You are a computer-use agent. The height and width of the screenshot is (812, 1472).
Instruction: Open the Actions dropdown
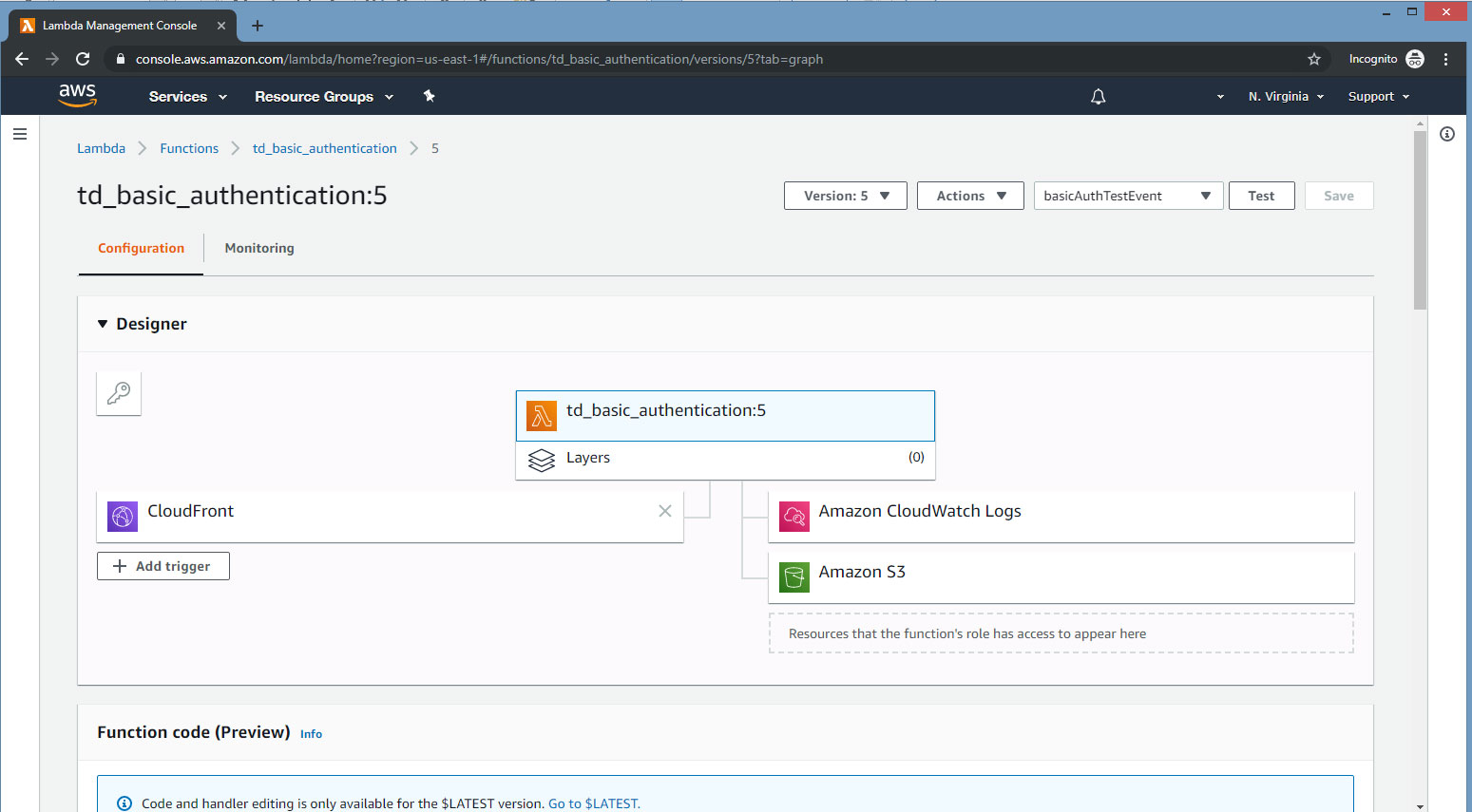click(x=970, y=196)
